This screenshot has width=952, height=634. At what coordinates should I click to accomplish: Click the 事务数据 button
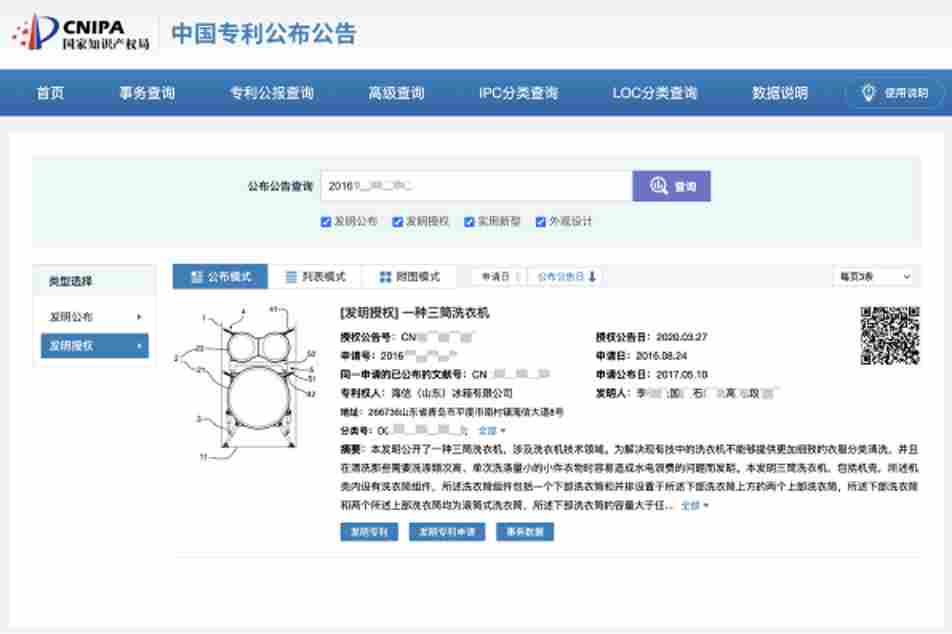click(x=524, y=532)
